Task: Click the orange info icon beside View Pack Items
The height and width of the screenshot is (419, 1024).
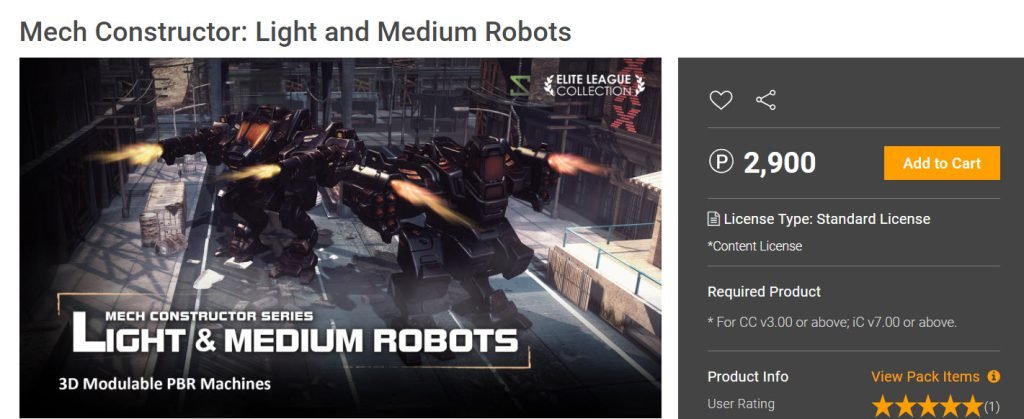Action: pyautogui.click(x=993, y=377)
